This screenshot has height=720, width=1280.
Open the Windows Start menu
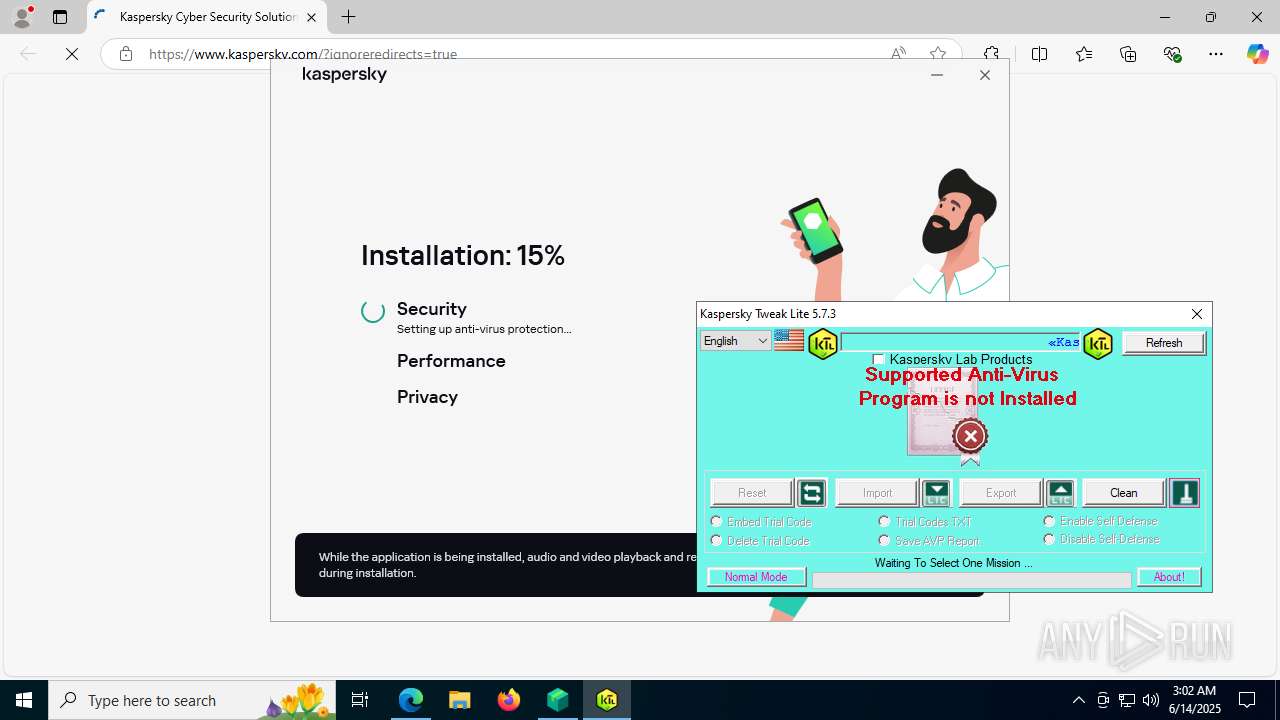coord(24,700)
